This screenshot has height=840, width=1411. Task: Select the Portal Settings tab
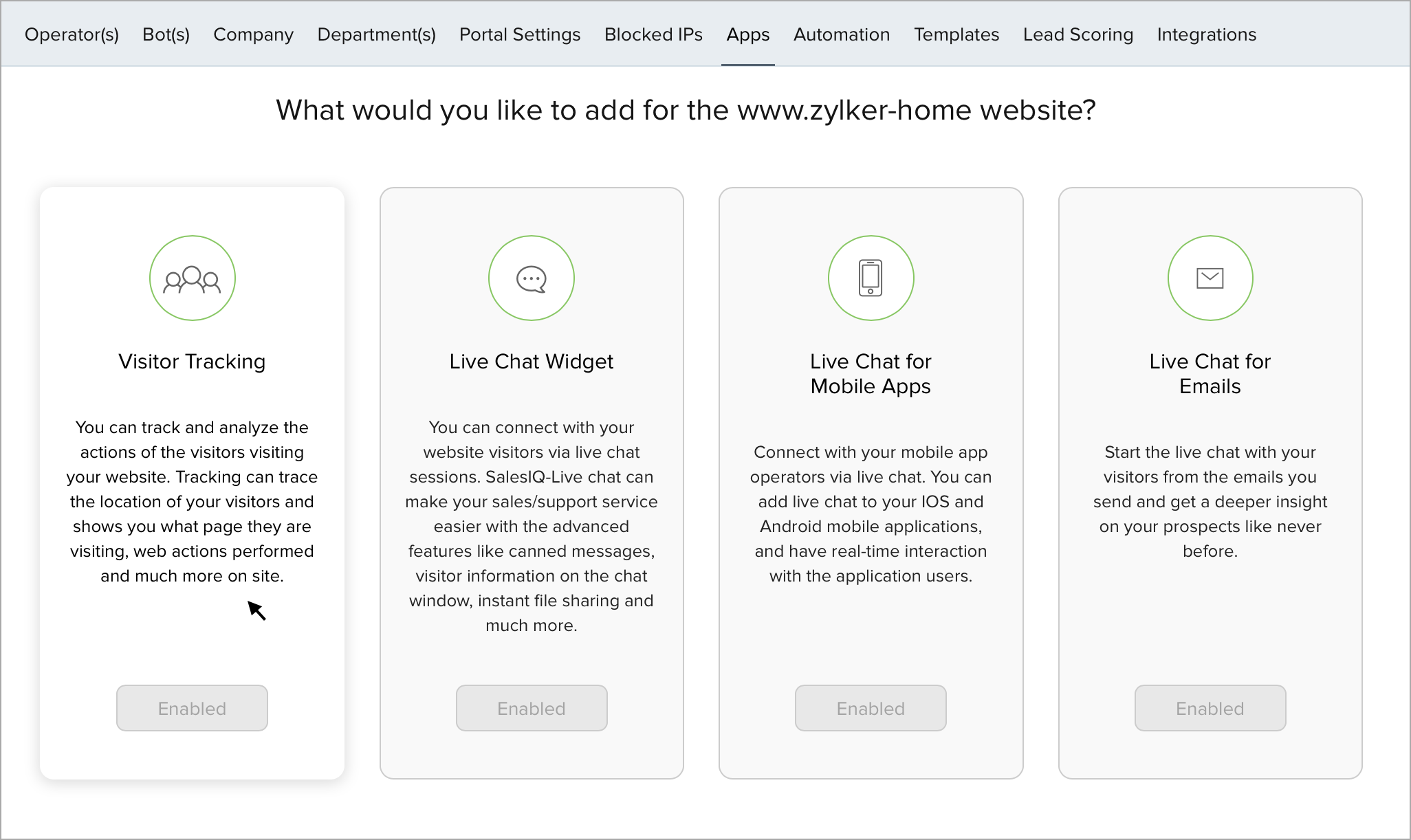pyautogui.click(x=520, y=34)
